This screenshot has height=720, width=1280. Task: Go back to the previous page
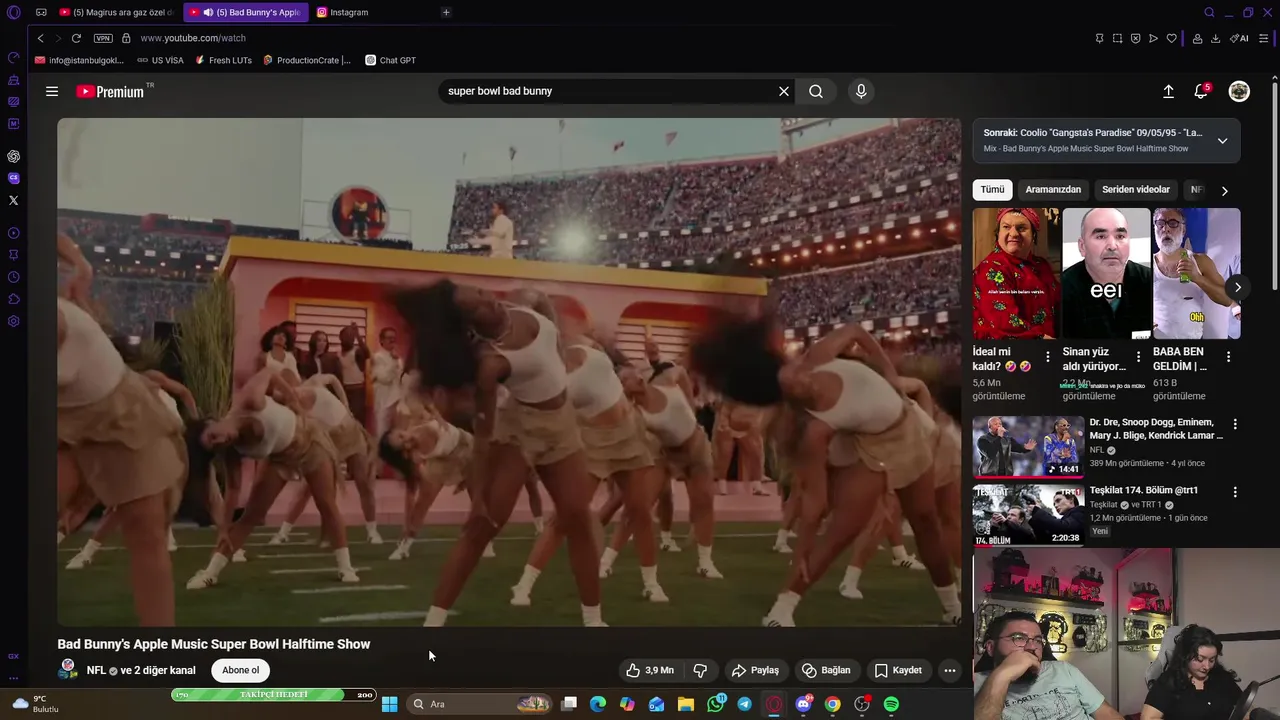click(40, 38)
